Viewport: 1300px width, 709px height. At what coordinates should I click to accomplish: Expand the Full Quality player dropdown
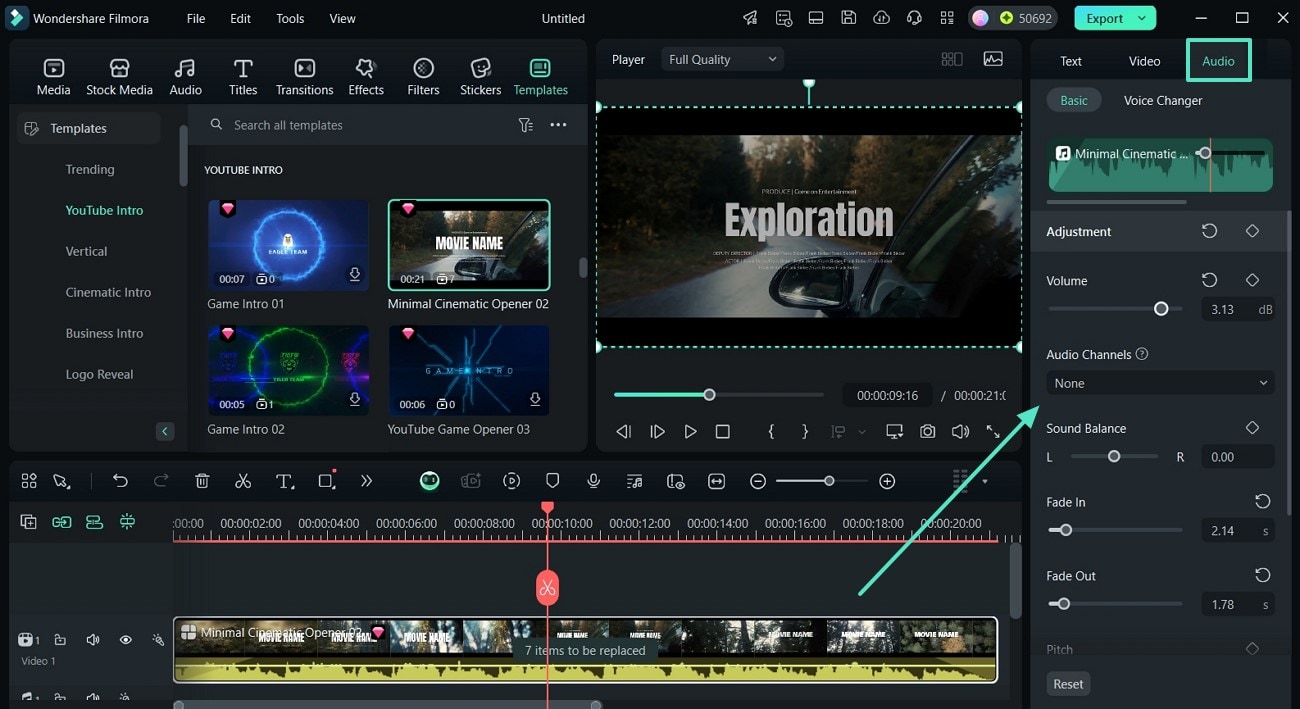pos(722,60)
